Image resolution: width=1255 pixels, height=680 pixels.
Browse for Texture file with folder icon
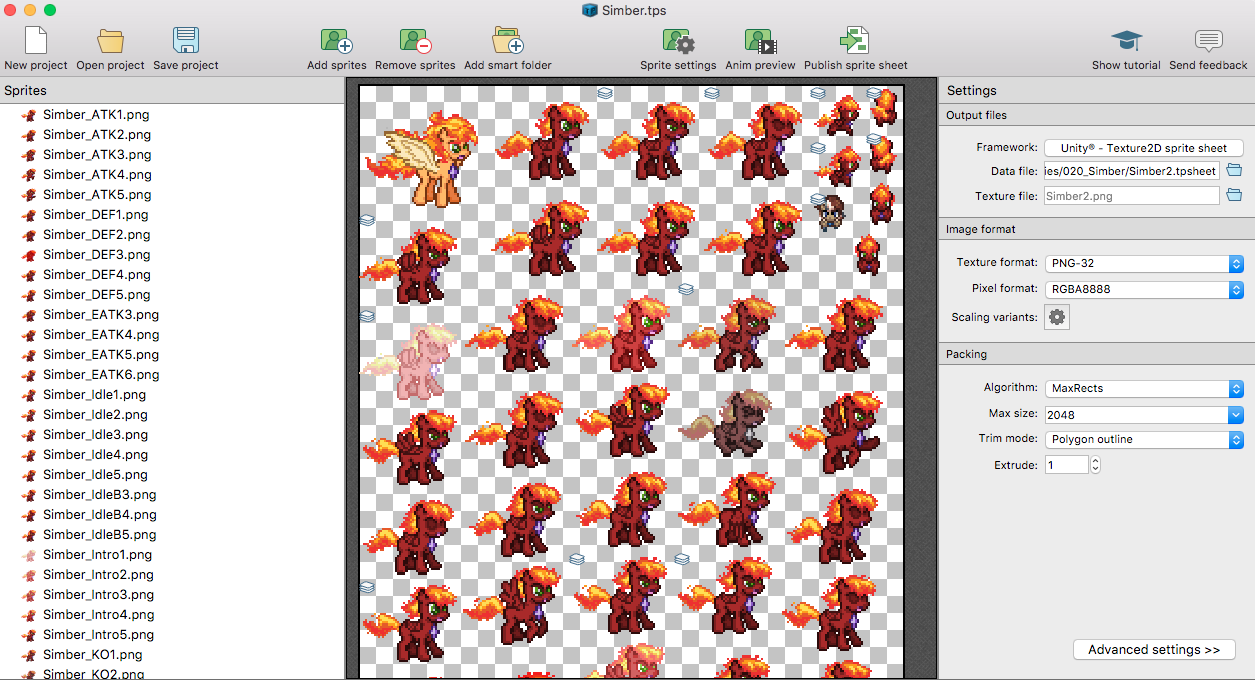(x=1234, y=196)
